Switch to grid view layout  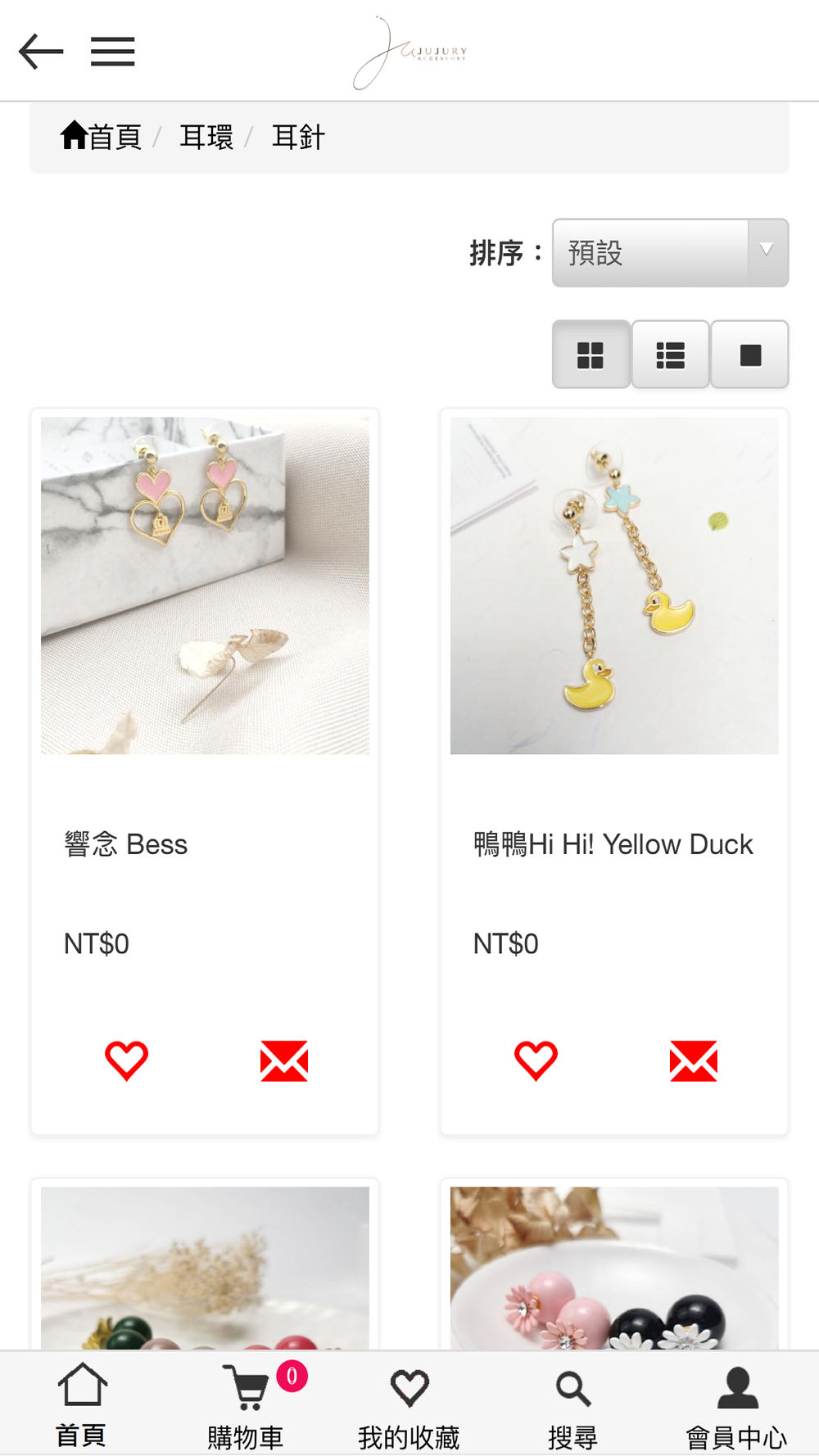pos(590,355)
